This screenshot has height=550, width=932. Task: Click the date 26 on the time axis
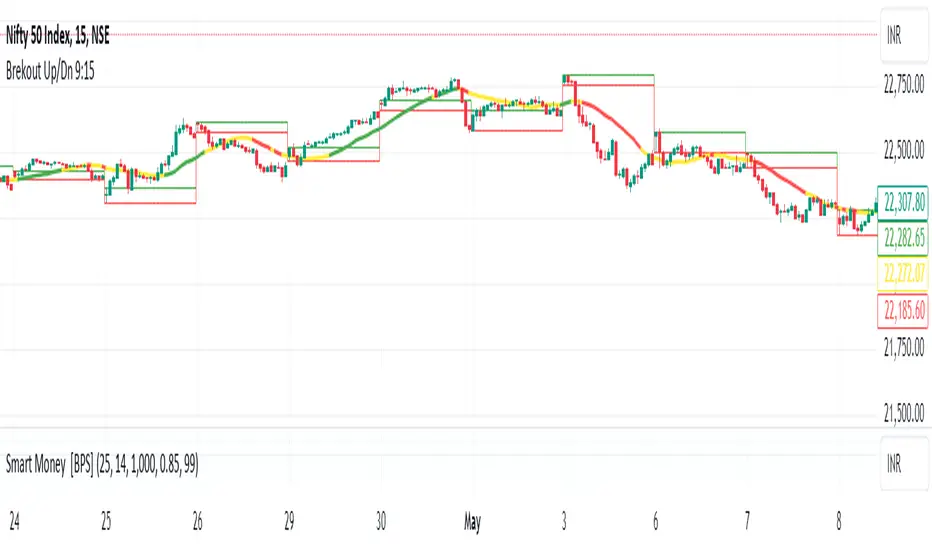point(198,520)
